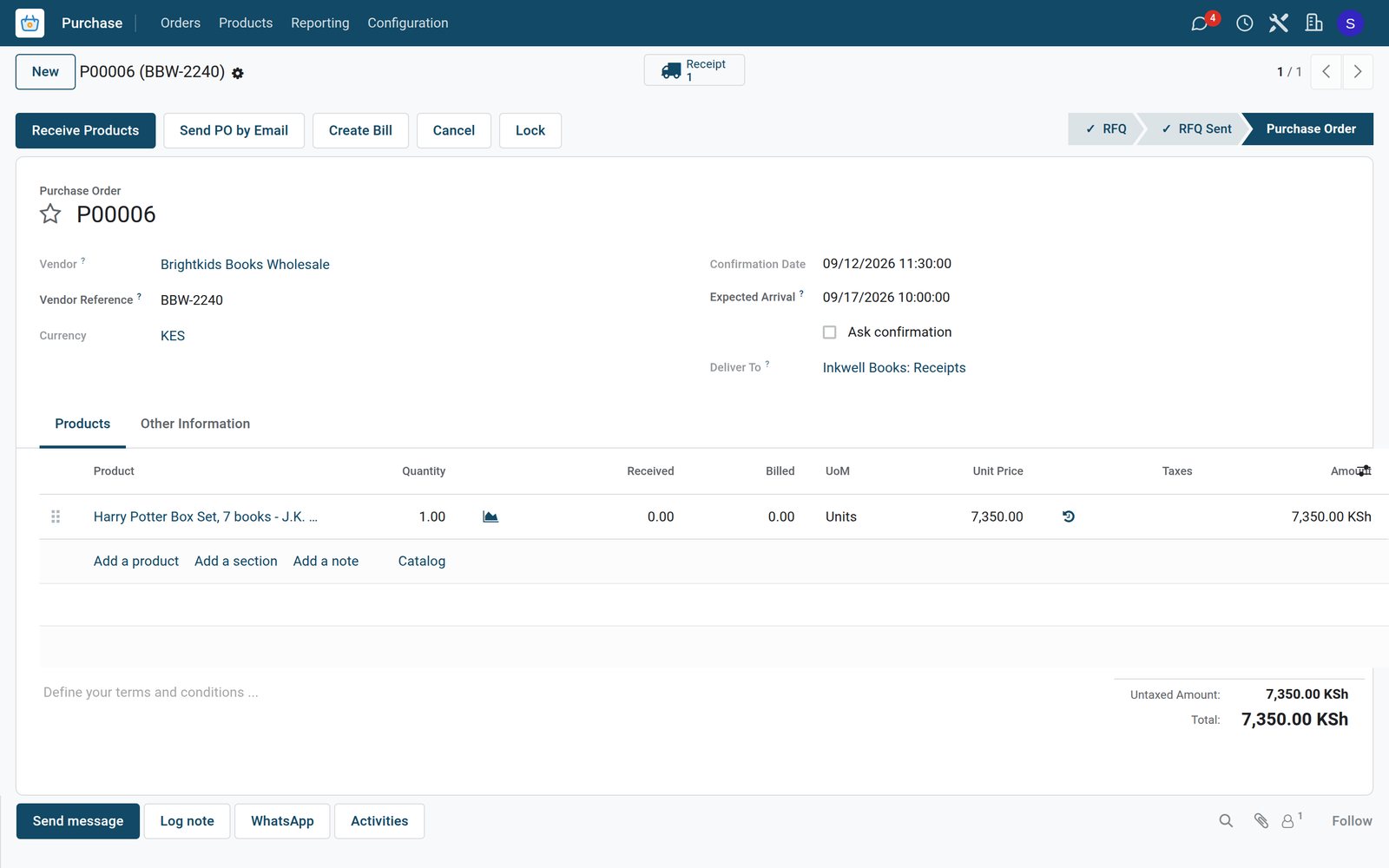Open the Activities button
Image resolution: width=1389 pixels, height=868 pixels.
pyautogui.click(x=379, y=821)
